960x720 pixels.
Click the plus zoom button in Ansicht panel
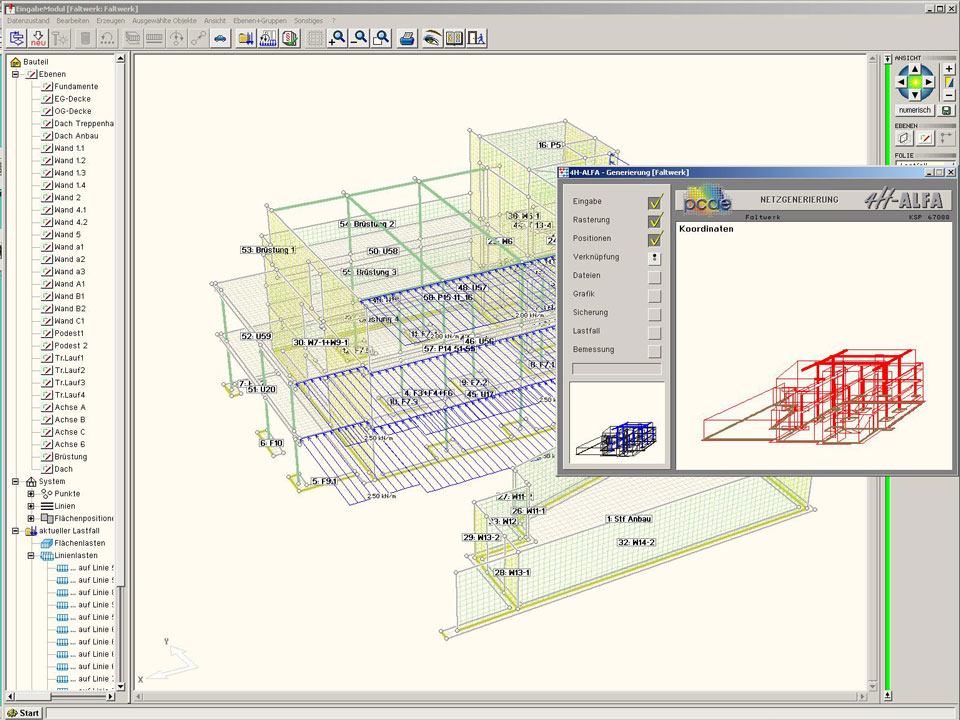(x=948, y=69)
